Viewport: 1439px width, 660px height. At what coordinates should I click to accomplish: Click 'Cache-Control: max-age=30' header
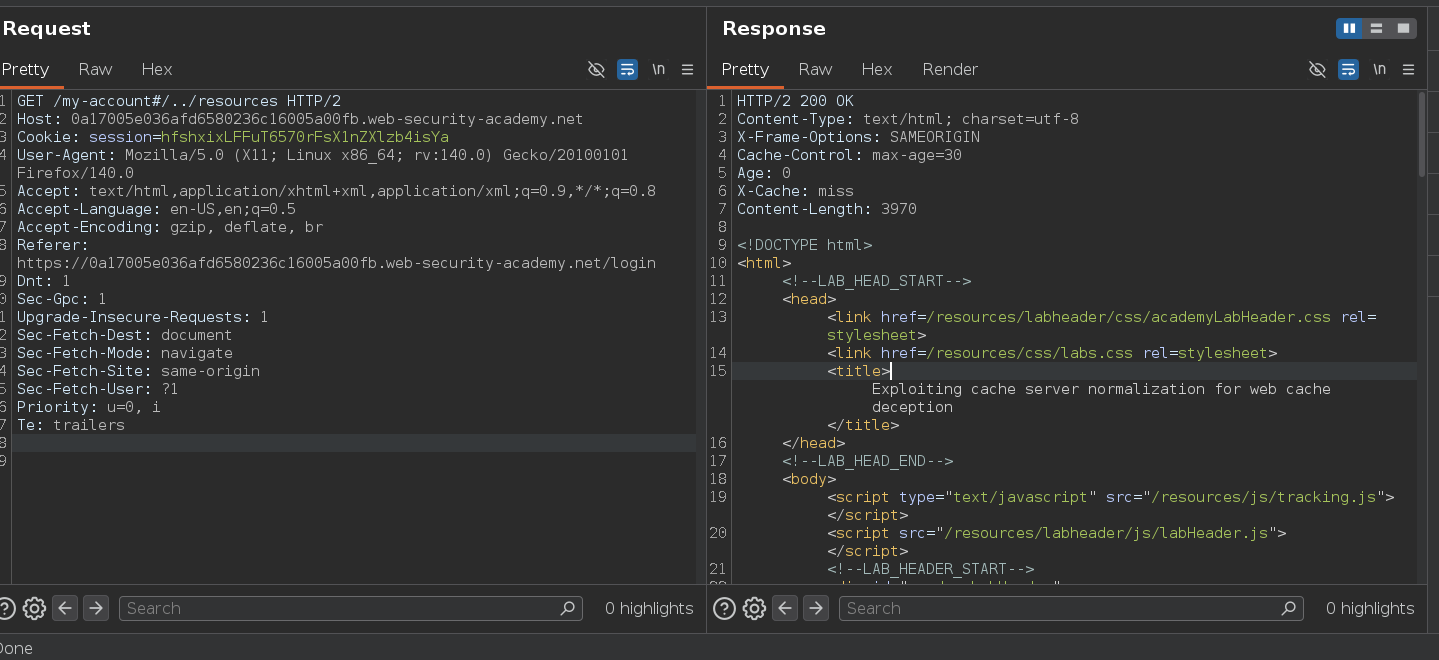click(x=849, y=155)
